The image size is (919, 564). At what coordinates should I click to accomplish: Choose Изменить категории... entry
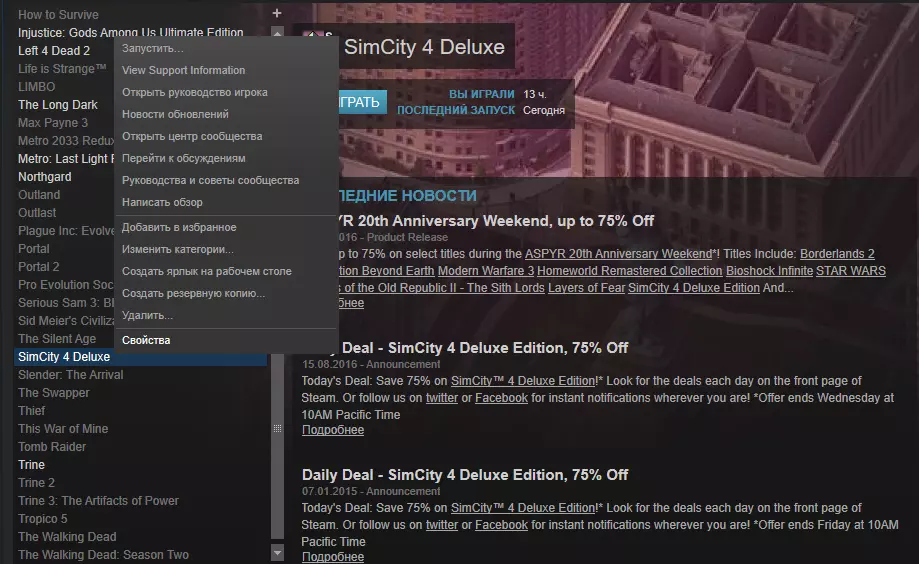(178, 249)
